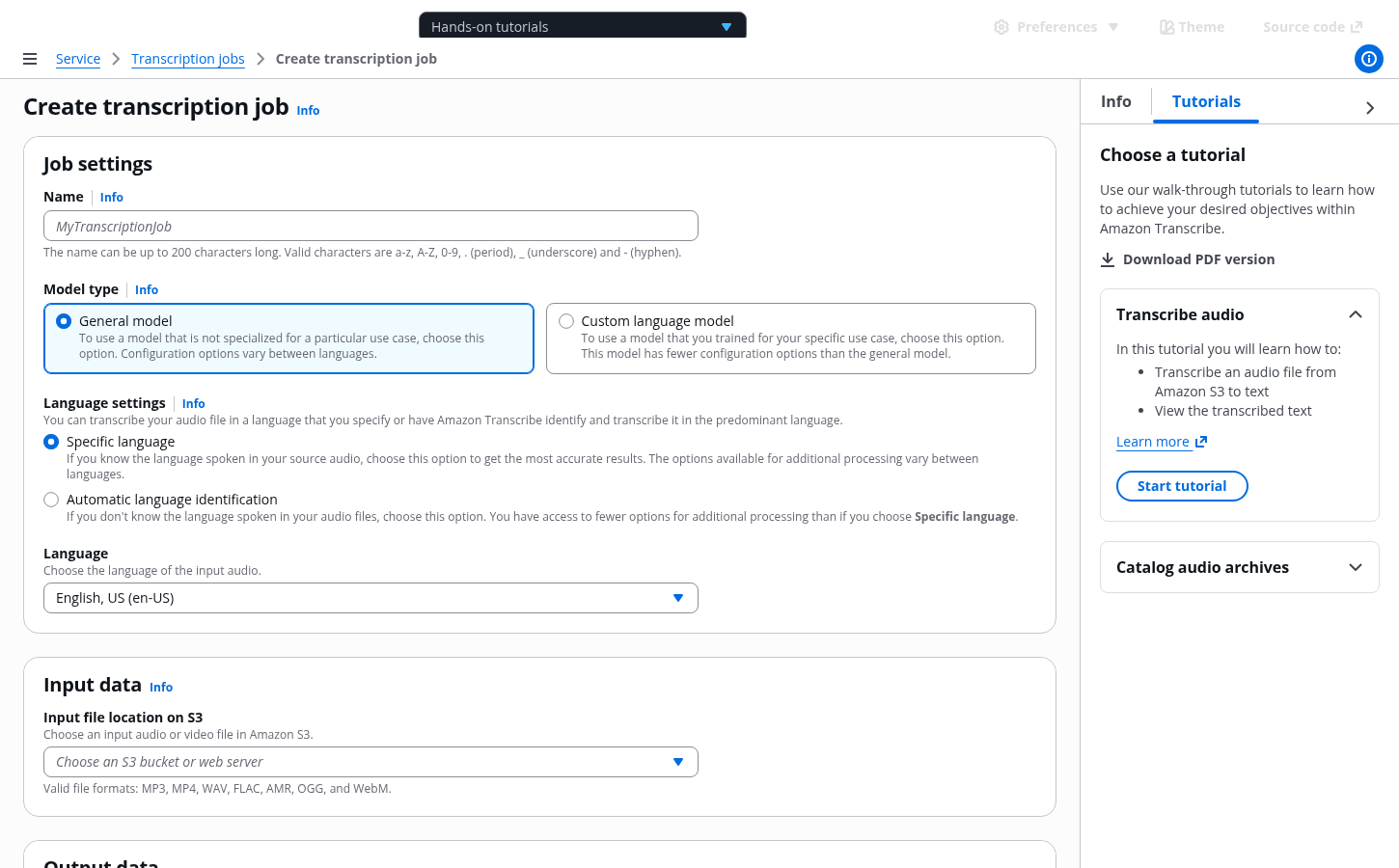Collapse tutorials panel with right chevron
Image resolution: width=1399 pixels, height=868 pixels.
pyautogui.click(x=1370, y=108)
